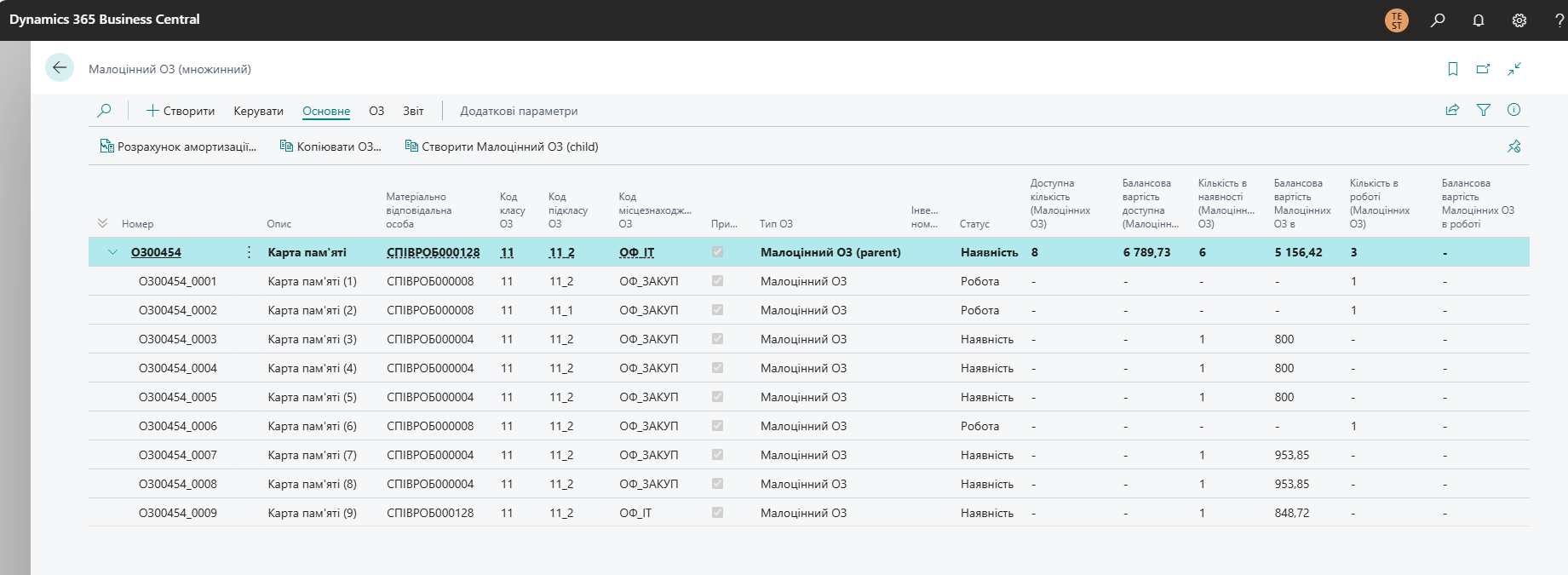Open the СПІВРОБ000128 link in parent row
The height and width of the screenshot is (575, 1568).
click(433, 252)
